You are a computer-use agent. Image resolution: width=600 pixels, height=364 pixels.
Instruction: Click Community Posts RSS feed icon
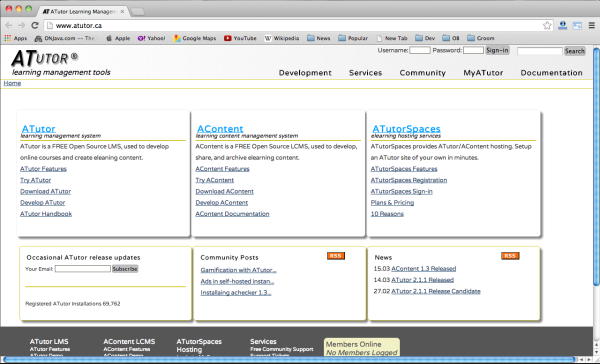(336, 256)
